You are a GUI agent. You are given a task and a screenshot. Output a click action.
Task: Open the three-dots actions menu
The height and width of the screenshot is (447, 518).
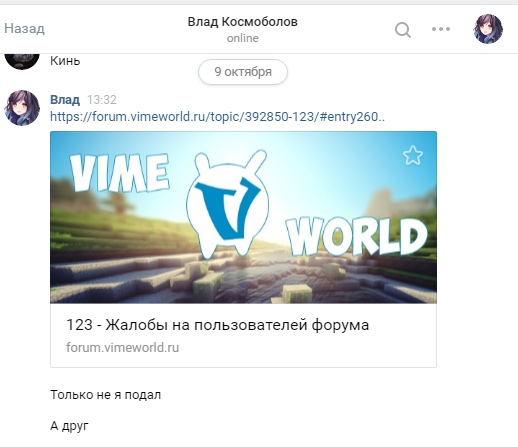441,29
